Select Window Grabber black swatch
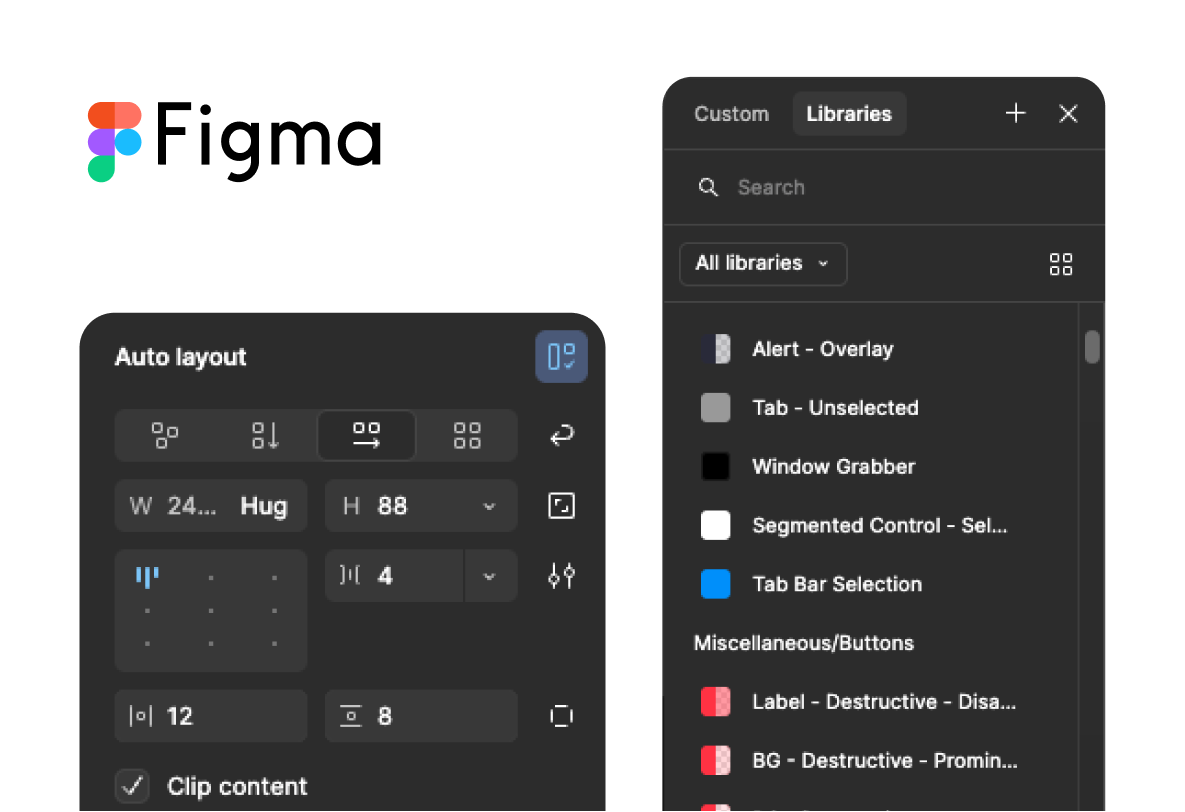1185x812 pixels. tap(716, 466)
